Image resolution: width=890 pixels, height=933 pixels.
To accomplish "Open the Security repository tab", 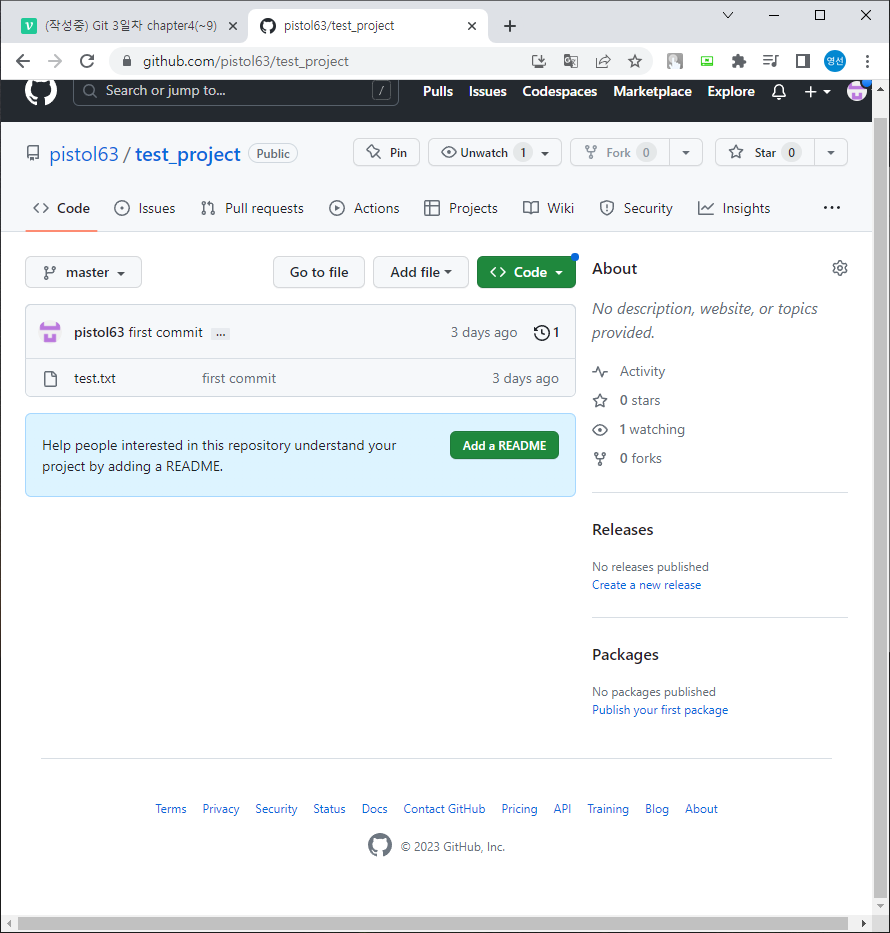I will pyautogui.click(x=636, y=208).
